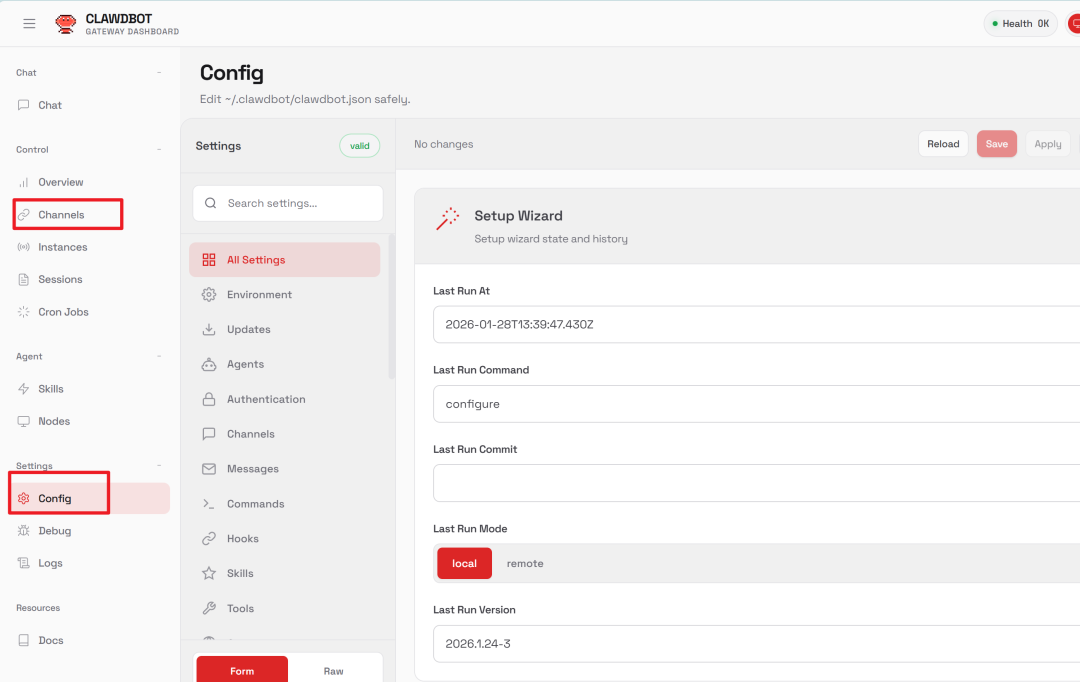The width and height of the screenshot is (1080, 682).
Task: Click the Cron Jobs spinner icon
Action: (23, 311)
